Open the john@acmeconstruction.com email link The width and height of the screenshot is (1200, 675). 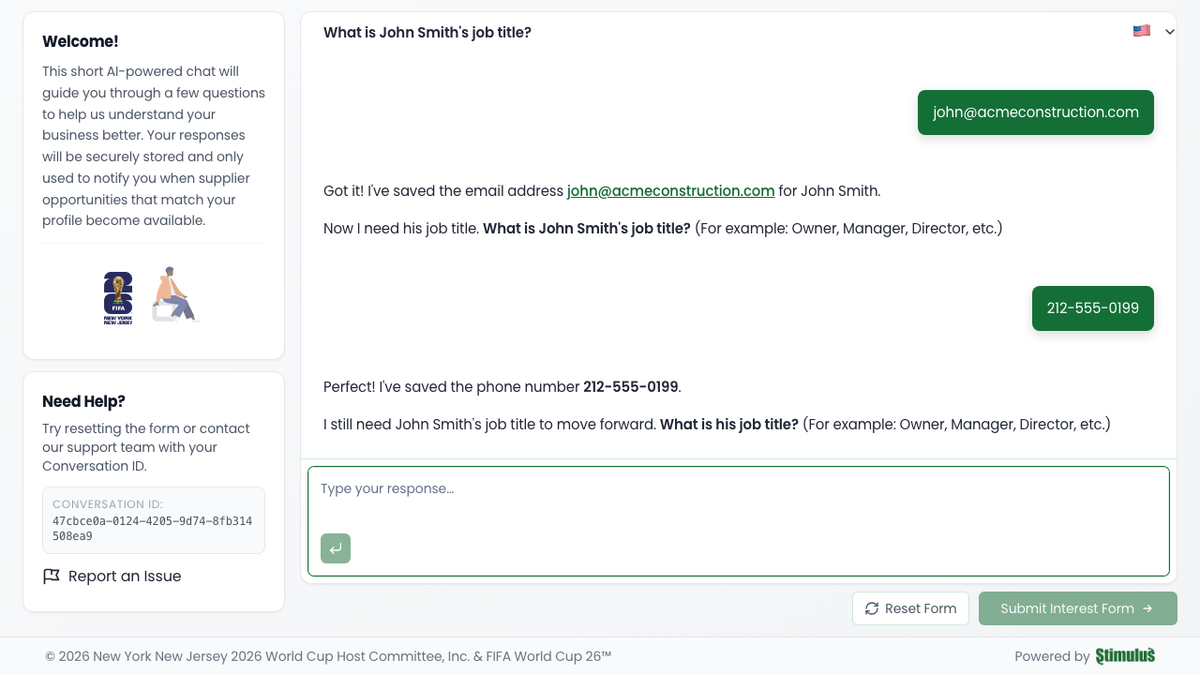click(670, 190)
